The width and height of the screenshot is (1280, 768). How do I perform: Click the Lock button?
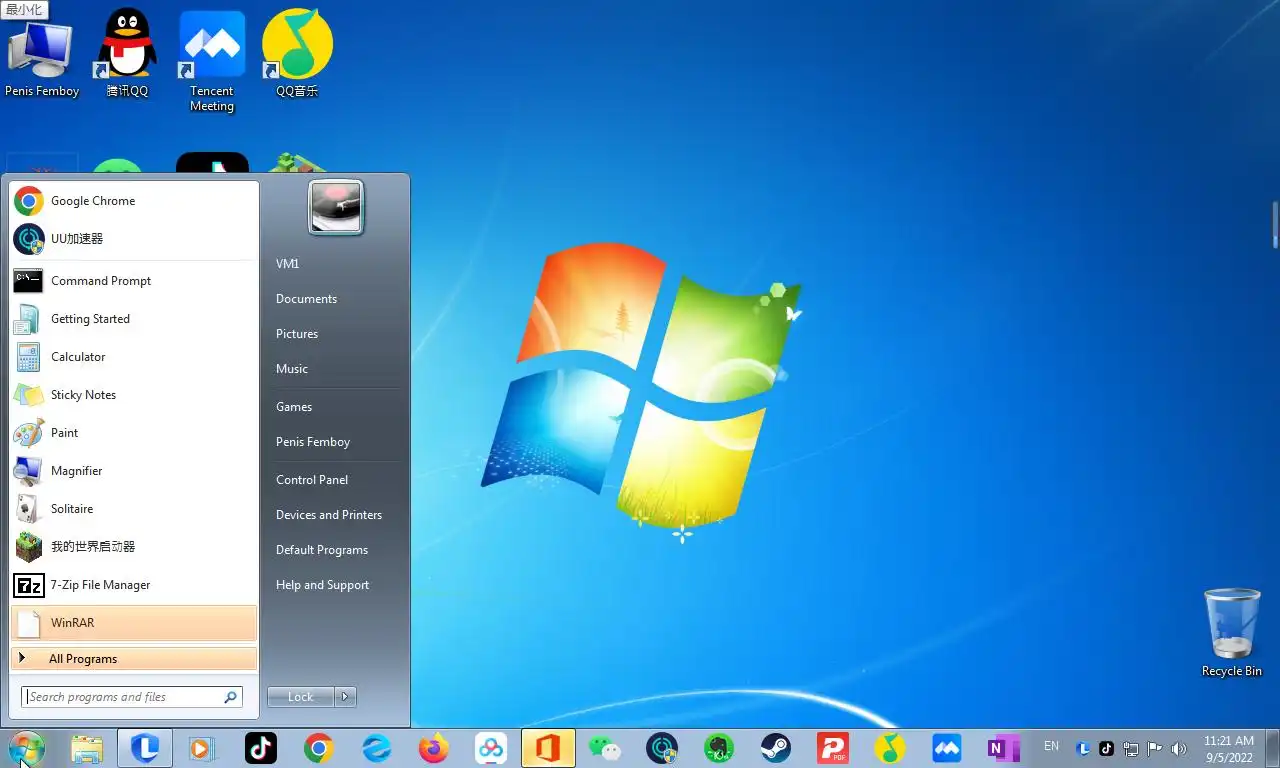(301, 697)
